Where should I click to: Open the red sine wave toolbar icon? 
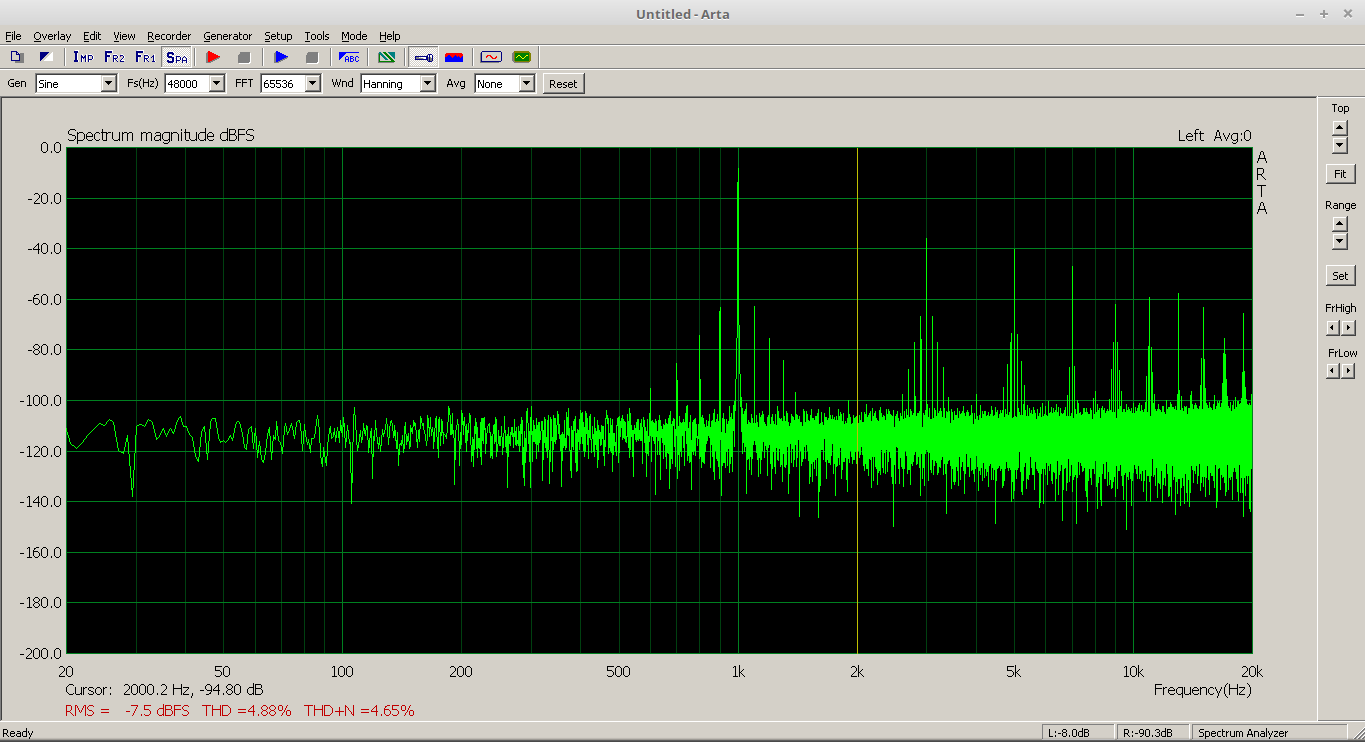pyautogui.click(x=490, y=57)
